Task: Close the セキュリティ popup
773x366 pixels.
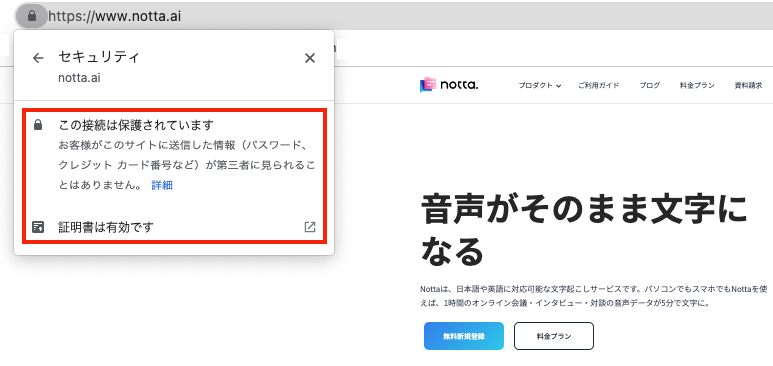Action: [310, 58]
